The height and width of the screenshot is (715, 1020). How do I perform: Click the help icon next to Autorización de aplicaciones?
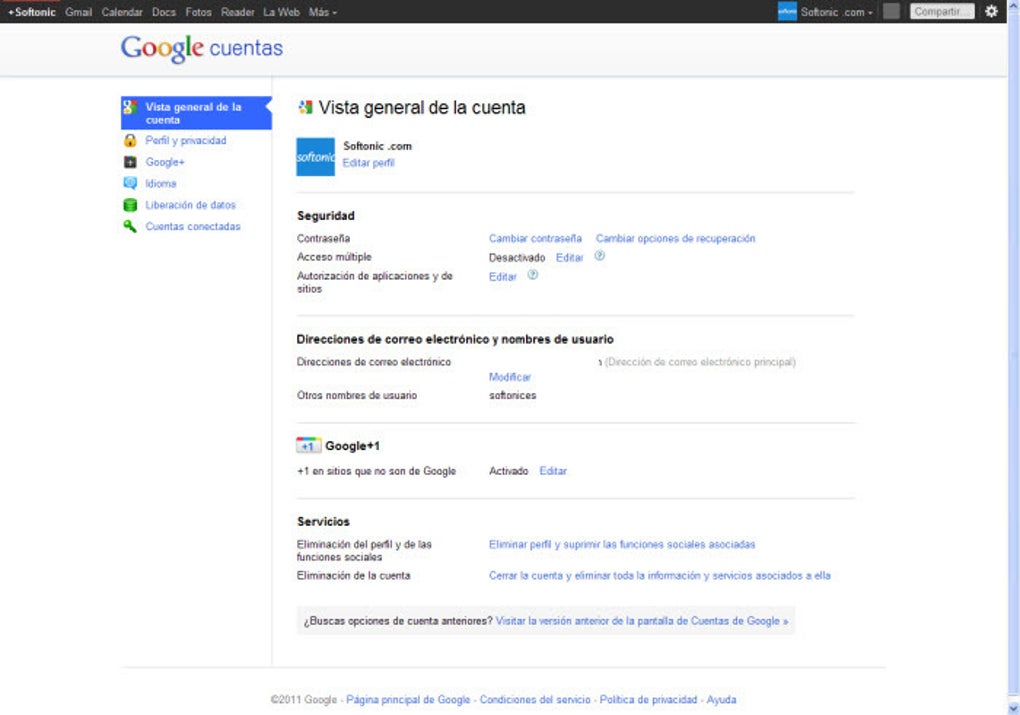point(532,275)
